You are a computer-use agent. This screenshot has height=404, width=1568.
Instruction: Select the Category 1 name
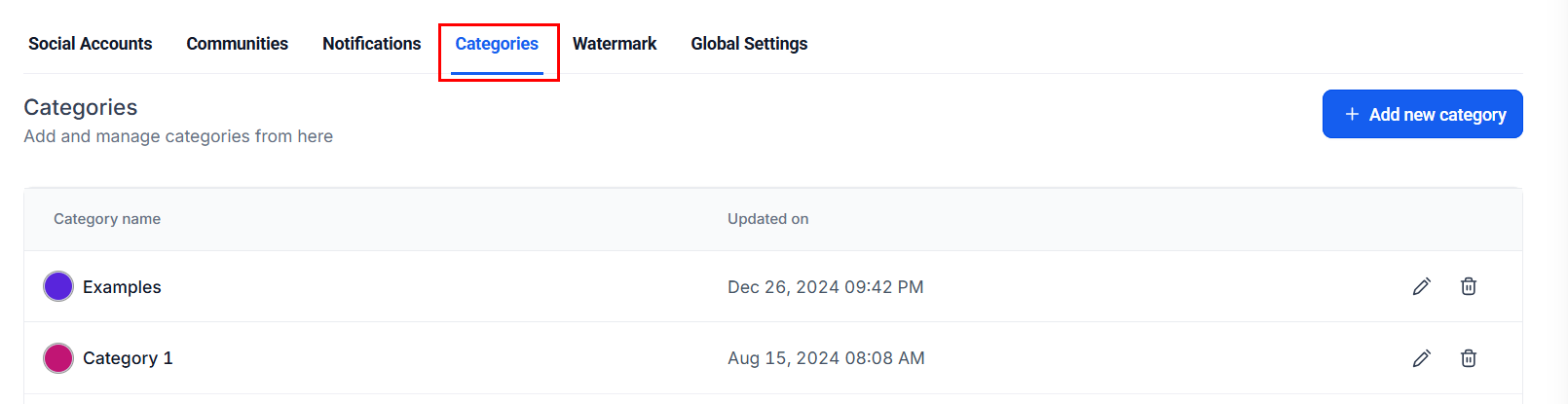(x=128, y=358)
